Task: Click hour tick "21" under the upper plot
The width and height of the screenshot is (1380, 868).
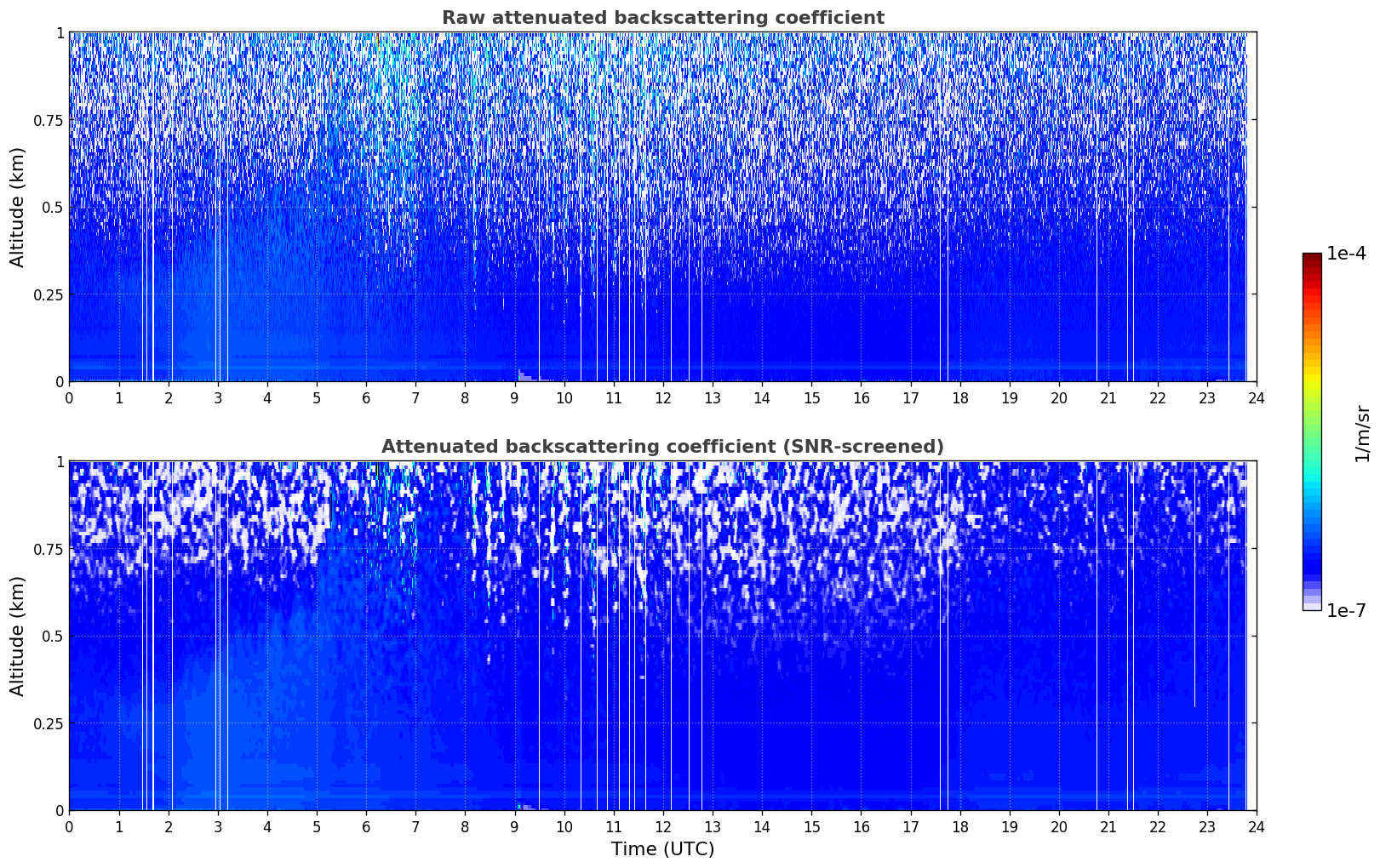Action: pos(1108,397)
